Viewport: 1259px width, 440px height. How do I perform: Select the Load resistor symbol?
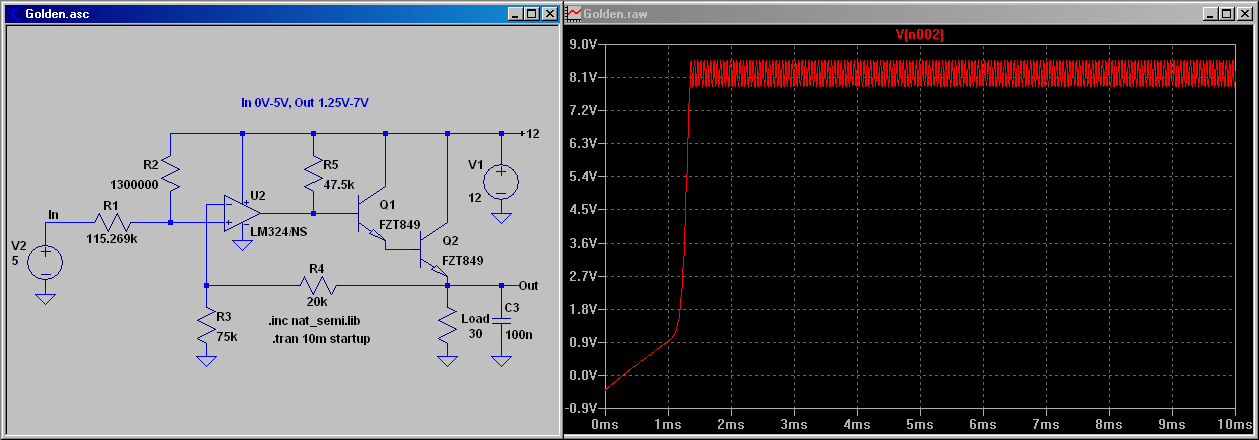click(x=448, y=327)
